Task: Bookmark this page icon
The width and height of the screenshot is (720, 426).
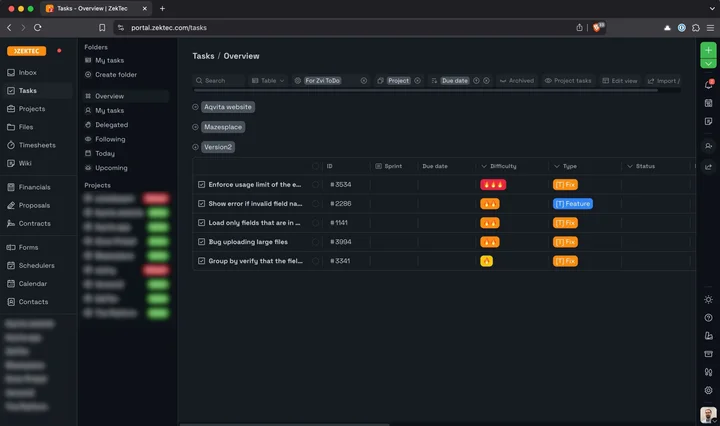Action: pos(102,28)
